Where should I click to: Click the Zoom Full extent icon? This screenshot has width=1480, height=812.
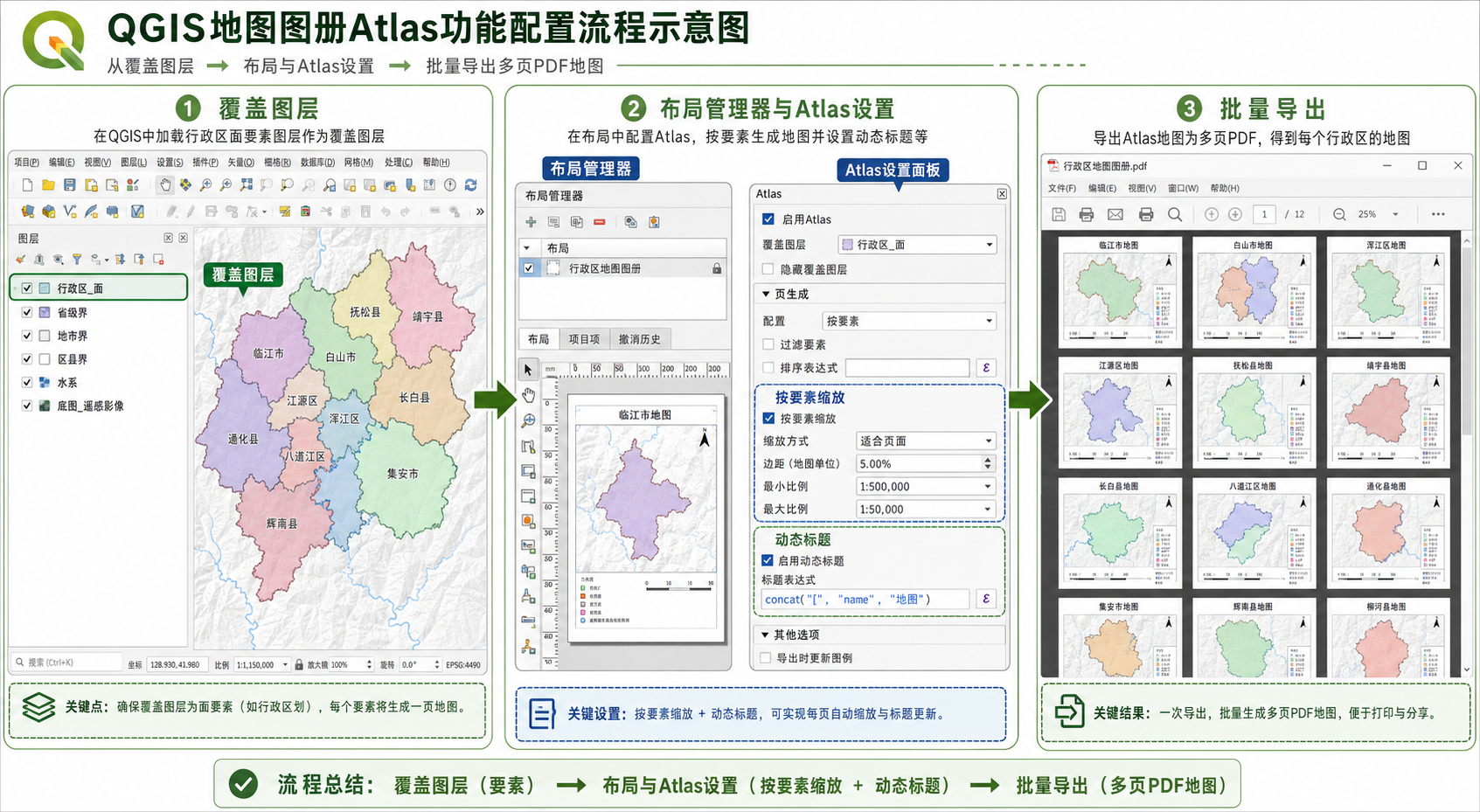247,185
